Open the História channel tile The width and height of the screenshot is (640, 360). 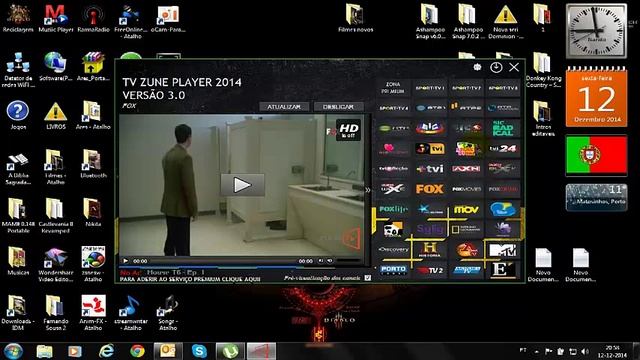click(x=430, y=250)
